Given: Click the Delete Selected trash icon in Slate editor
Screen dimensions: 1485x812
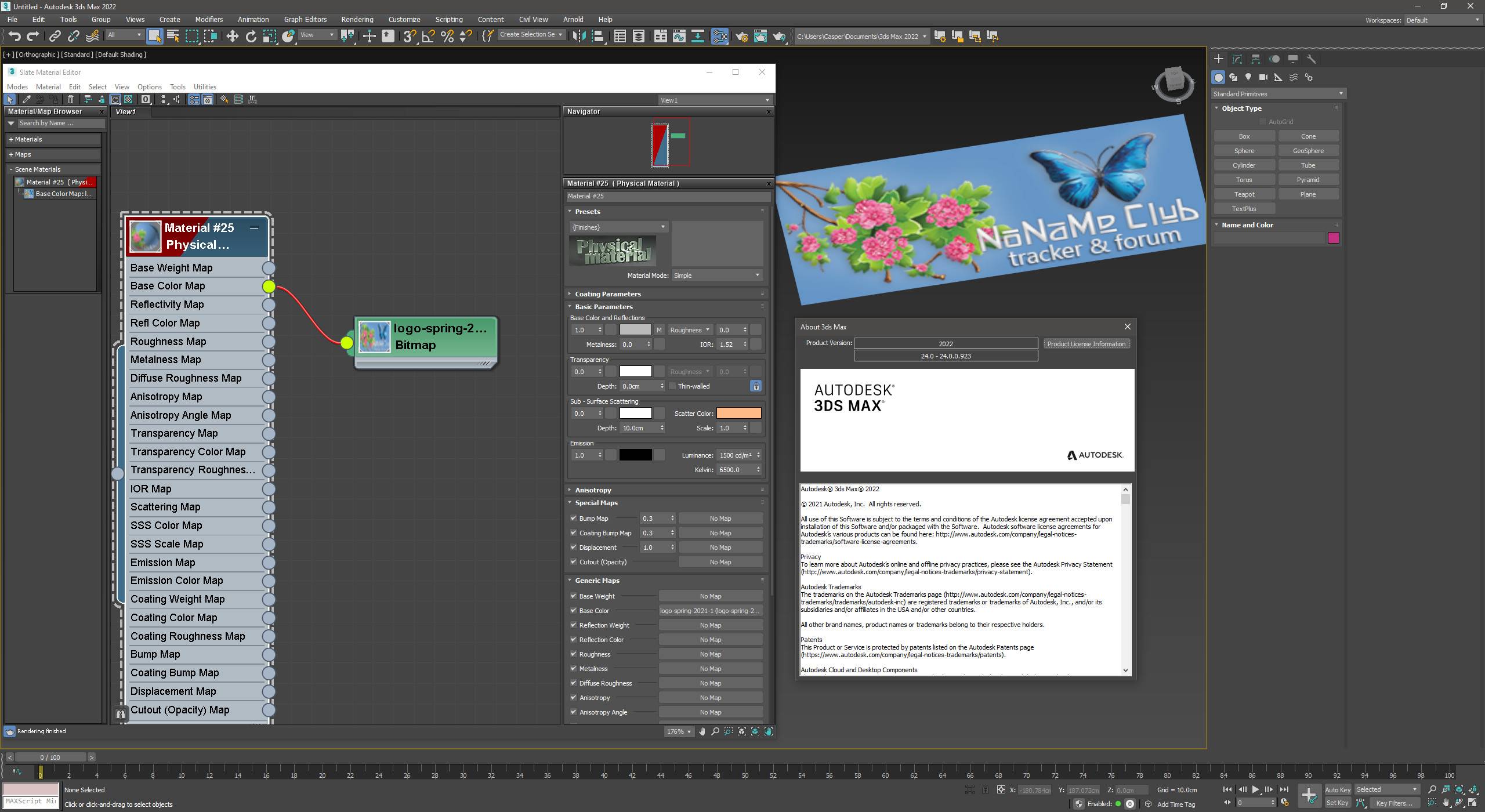Looking at the screenshot, I should pos(71,100).
